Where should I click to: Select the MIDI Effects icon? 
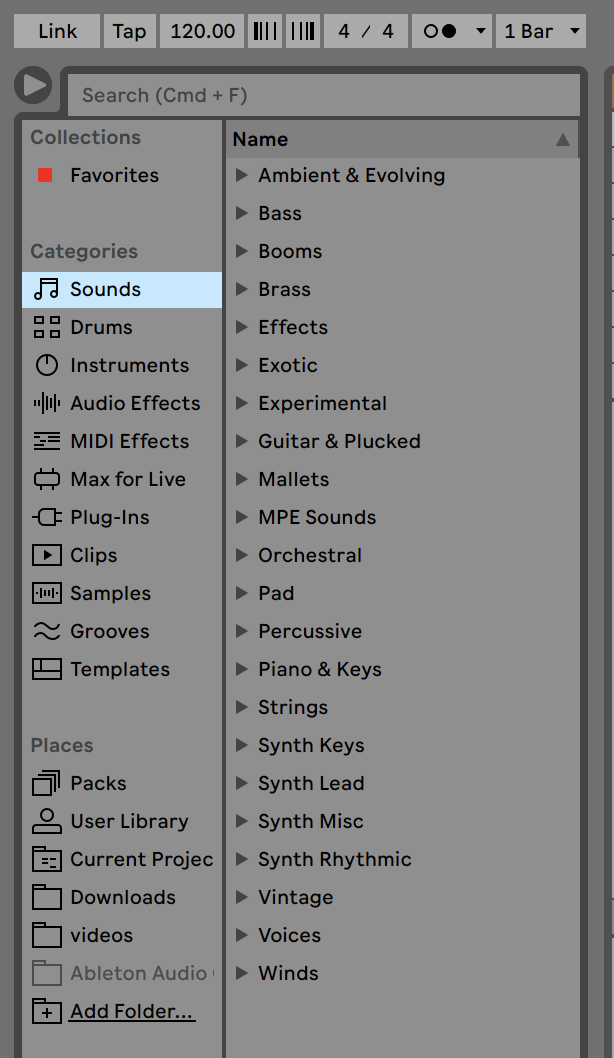(x=46, y=441)
